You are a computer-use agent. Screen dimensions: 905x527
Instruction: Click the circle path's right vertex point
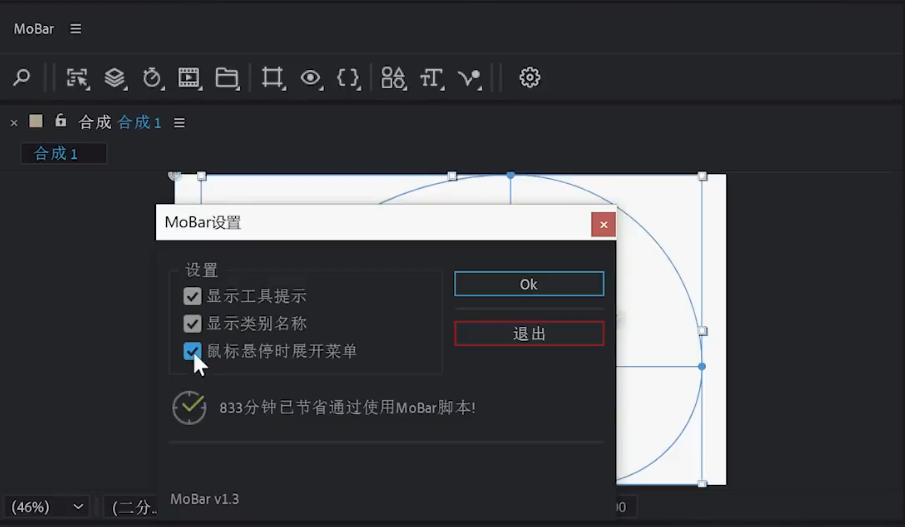click(x=702, y=367)
